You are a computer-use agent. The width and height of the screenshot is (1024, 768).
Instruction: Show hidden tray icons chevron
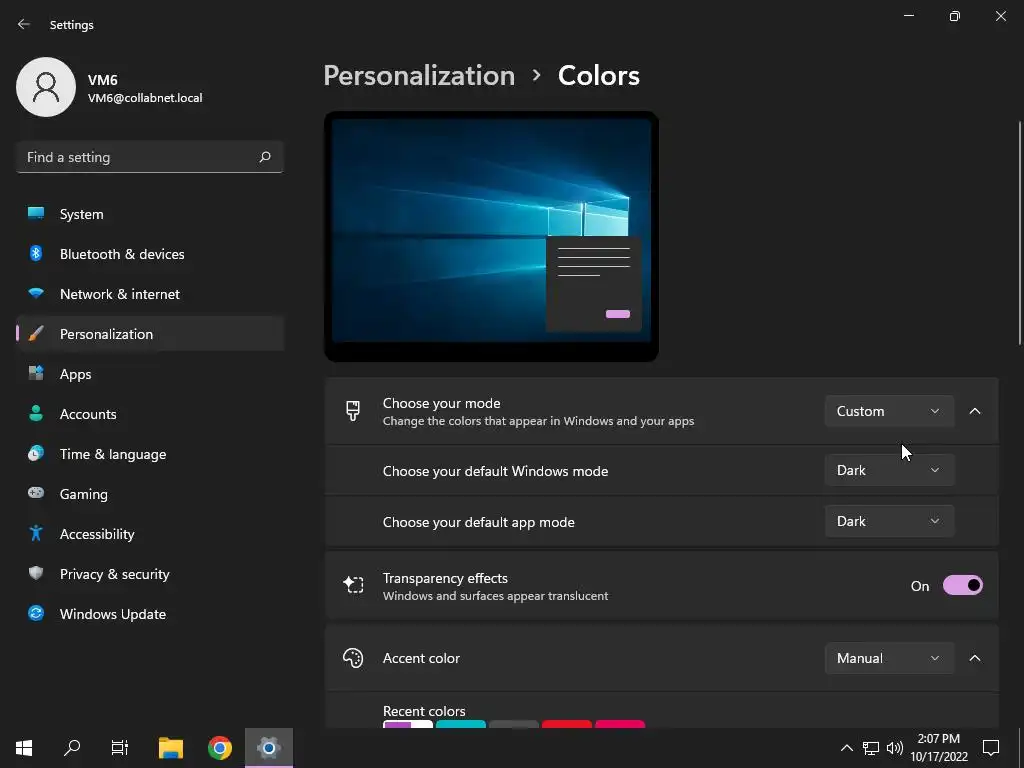pyautogui.click(x=846, y=748)
